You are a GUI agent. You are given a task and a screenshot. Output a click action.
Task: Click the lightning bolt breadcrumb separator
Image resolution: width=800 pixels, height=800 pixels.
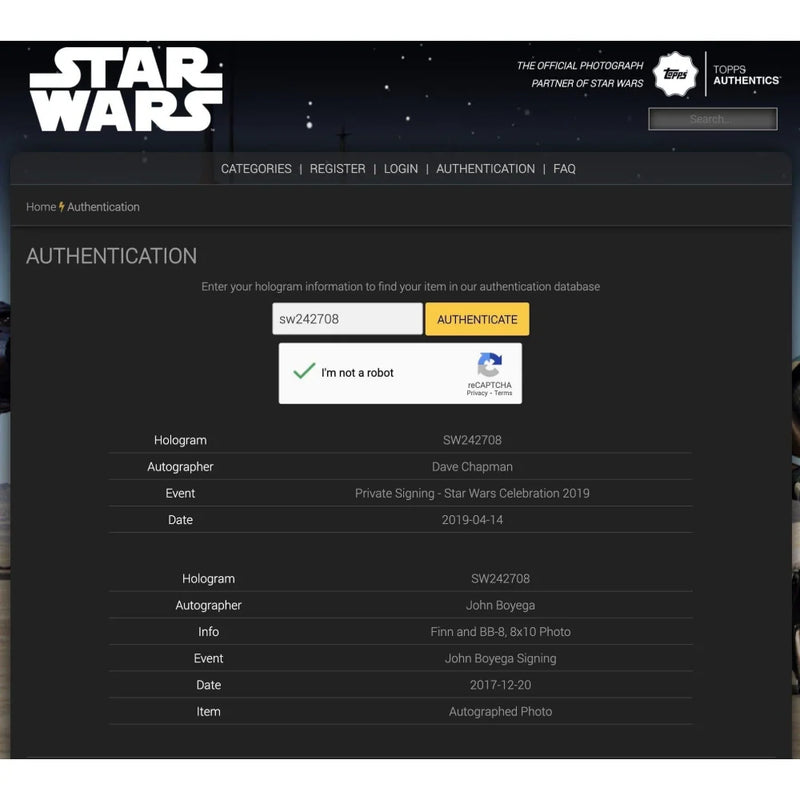(x=61, y=207)
